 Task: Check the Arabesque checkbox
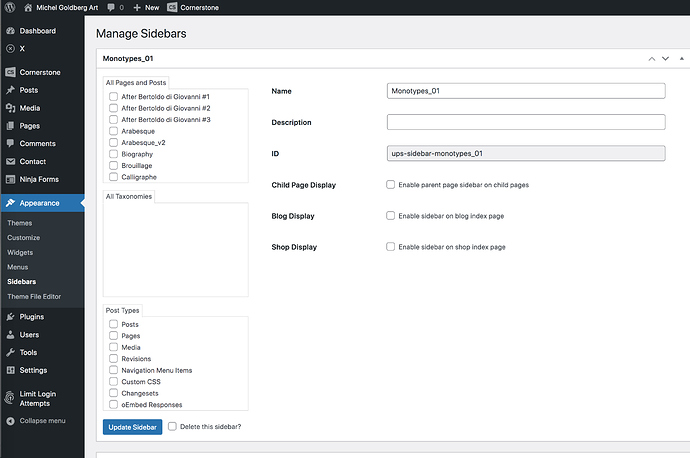113,131
